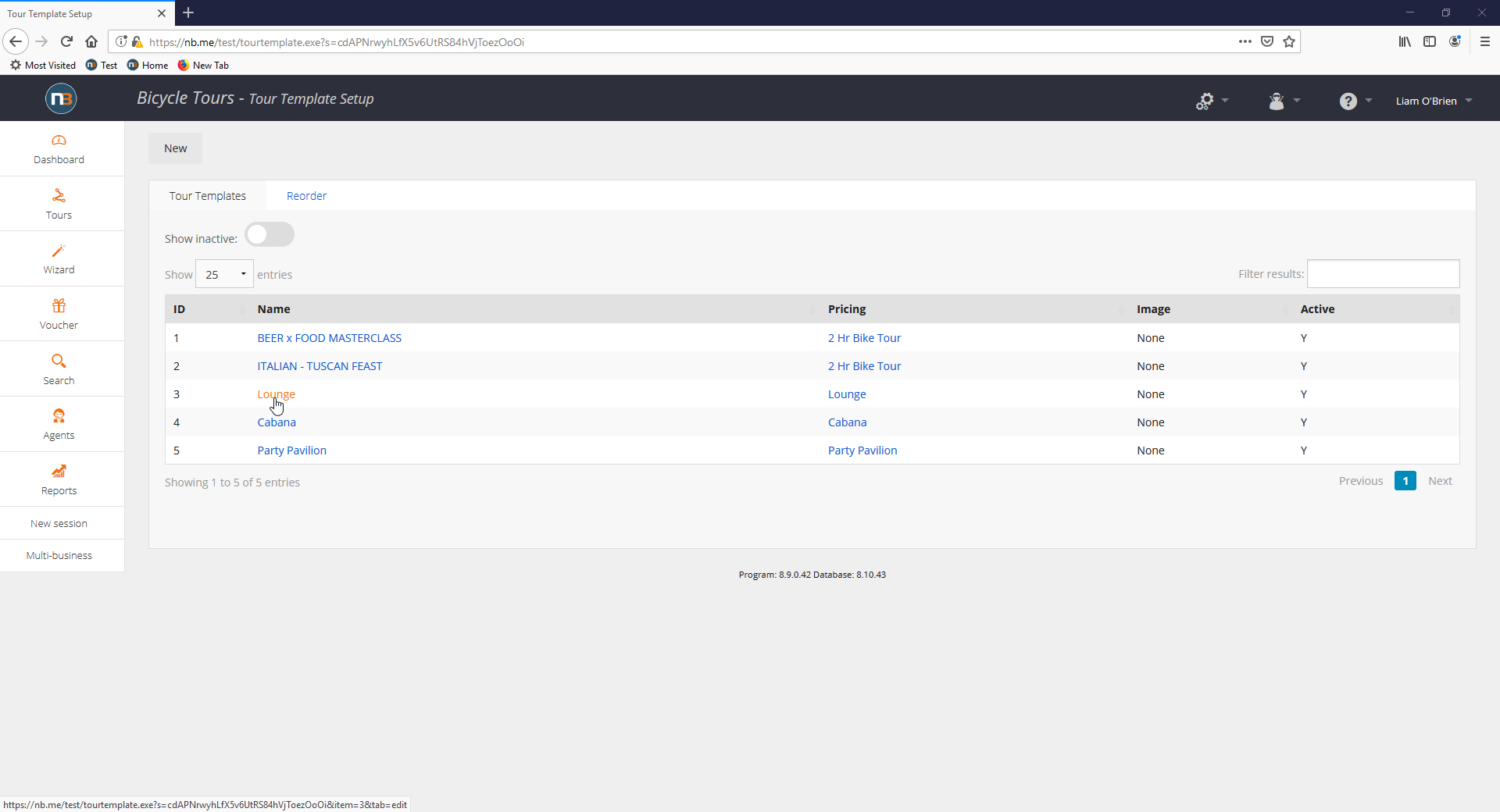Open Multi-business from sidebar
This screenshot has height=812, width=1500.
click(59, 555)
